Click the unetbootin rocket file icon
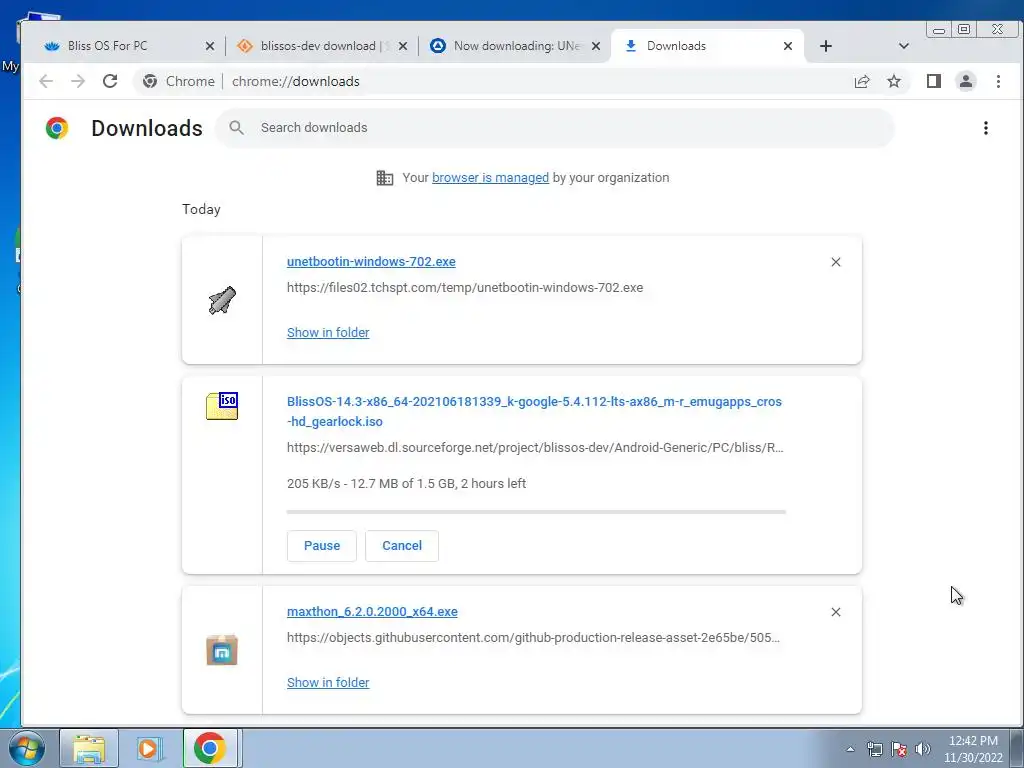 pos(222,300)
